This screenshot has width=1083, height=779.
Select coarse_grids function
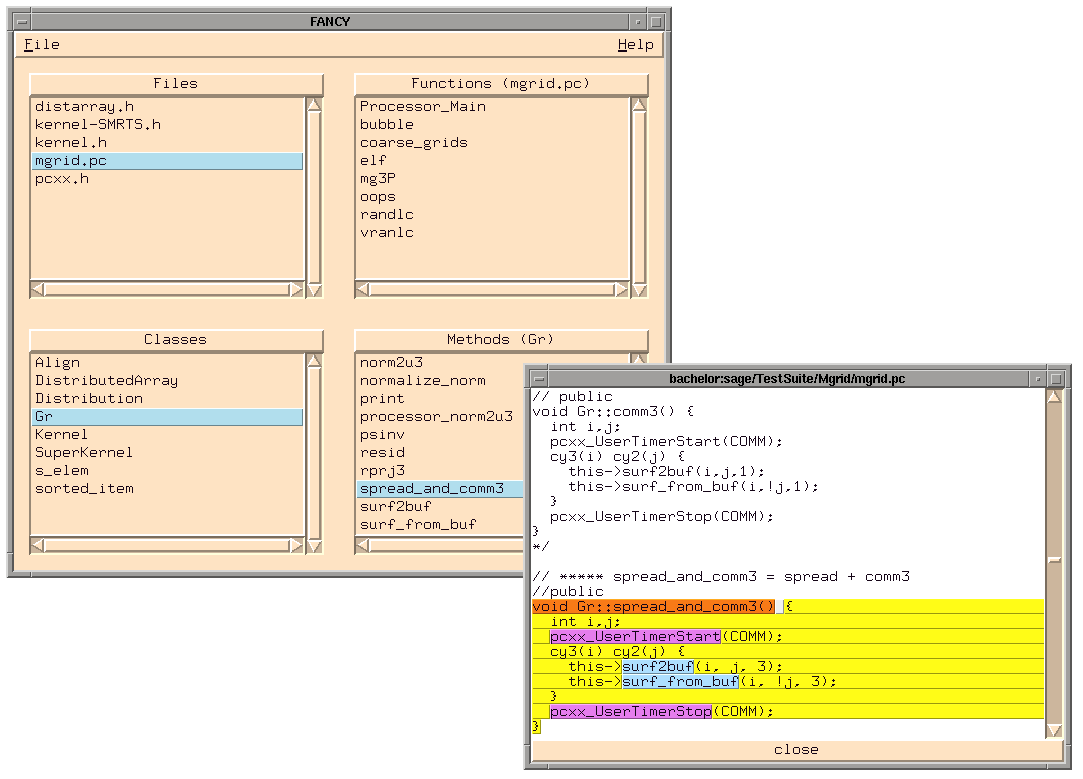coord(492,143)
